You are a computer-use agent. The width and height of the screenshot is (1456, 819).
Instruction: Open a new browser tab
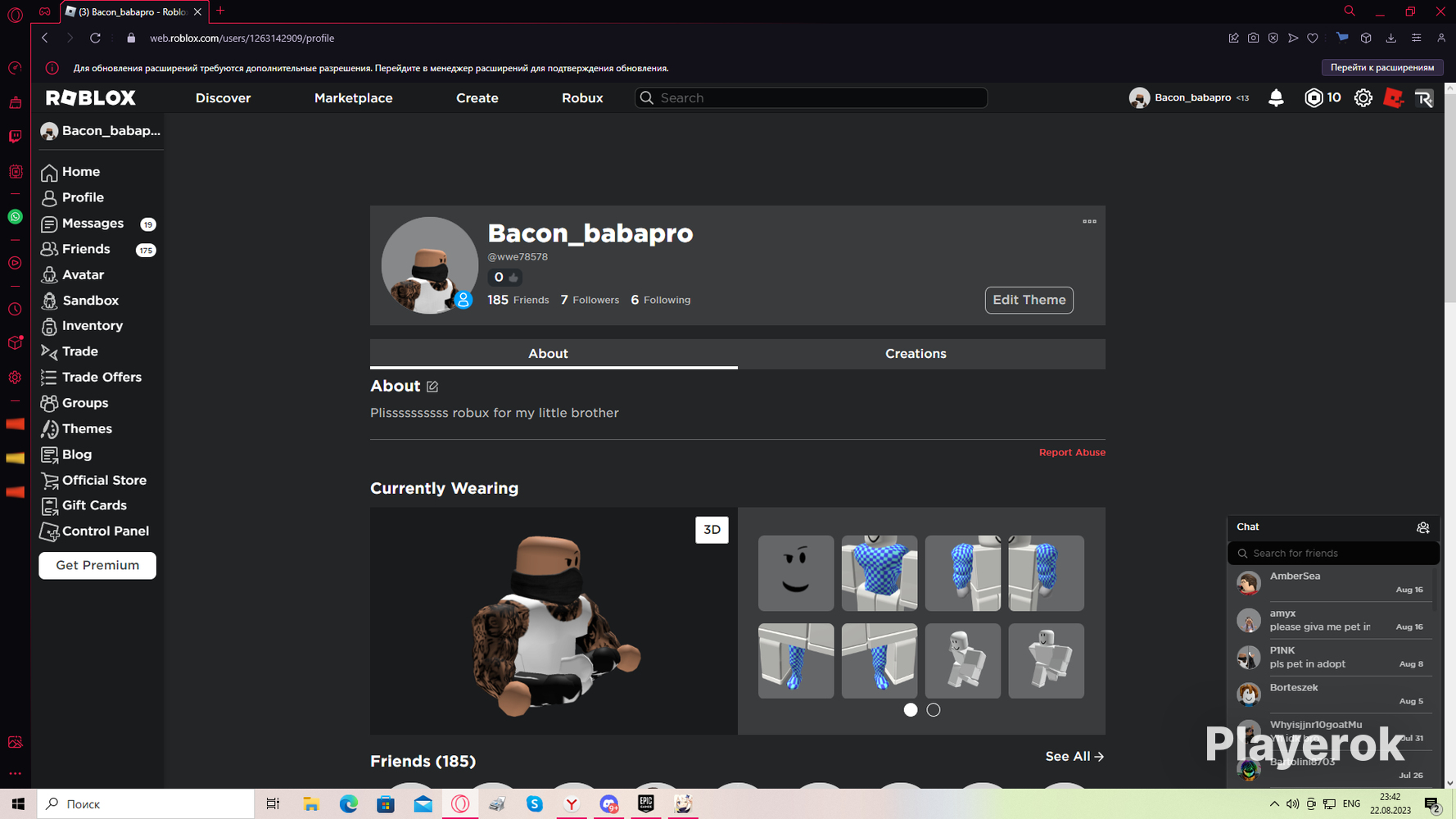(x=220, y=11)
